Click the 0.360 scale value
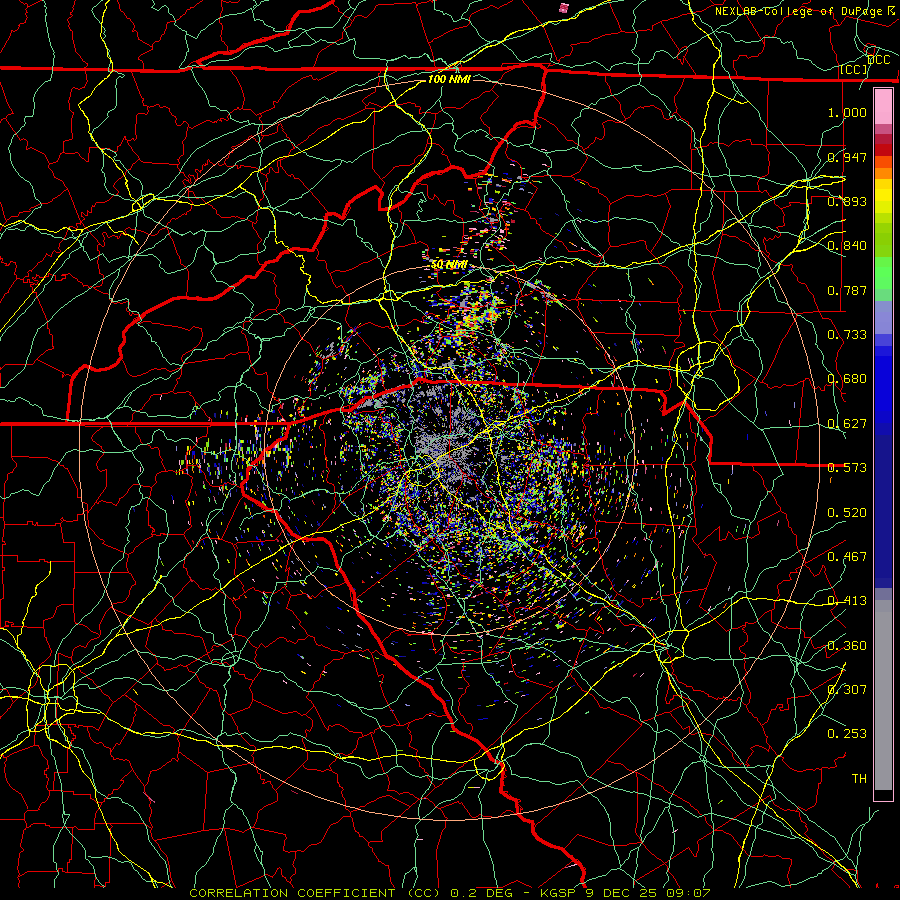Viewport: 900px width, 900px height. (847, 646)
